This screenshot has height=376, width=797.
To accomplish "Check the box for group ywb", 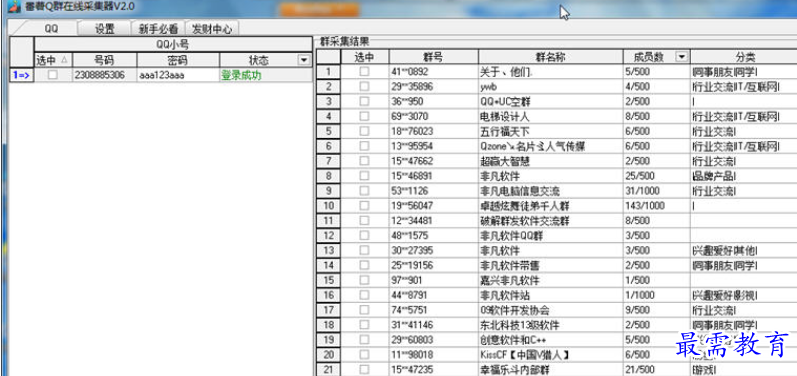I will click(364, 87).
